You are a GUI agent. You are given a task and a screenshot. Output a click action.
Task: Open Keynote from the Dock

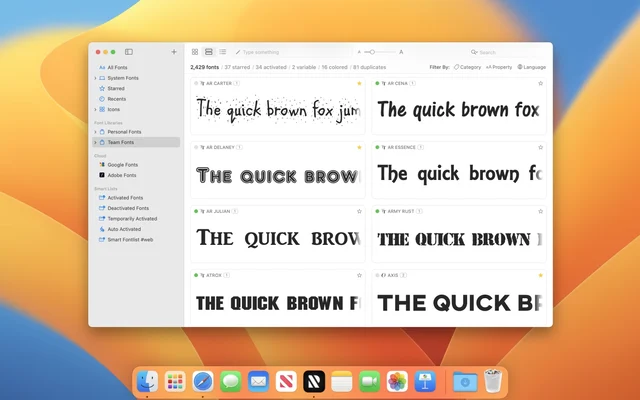point(425,382)
